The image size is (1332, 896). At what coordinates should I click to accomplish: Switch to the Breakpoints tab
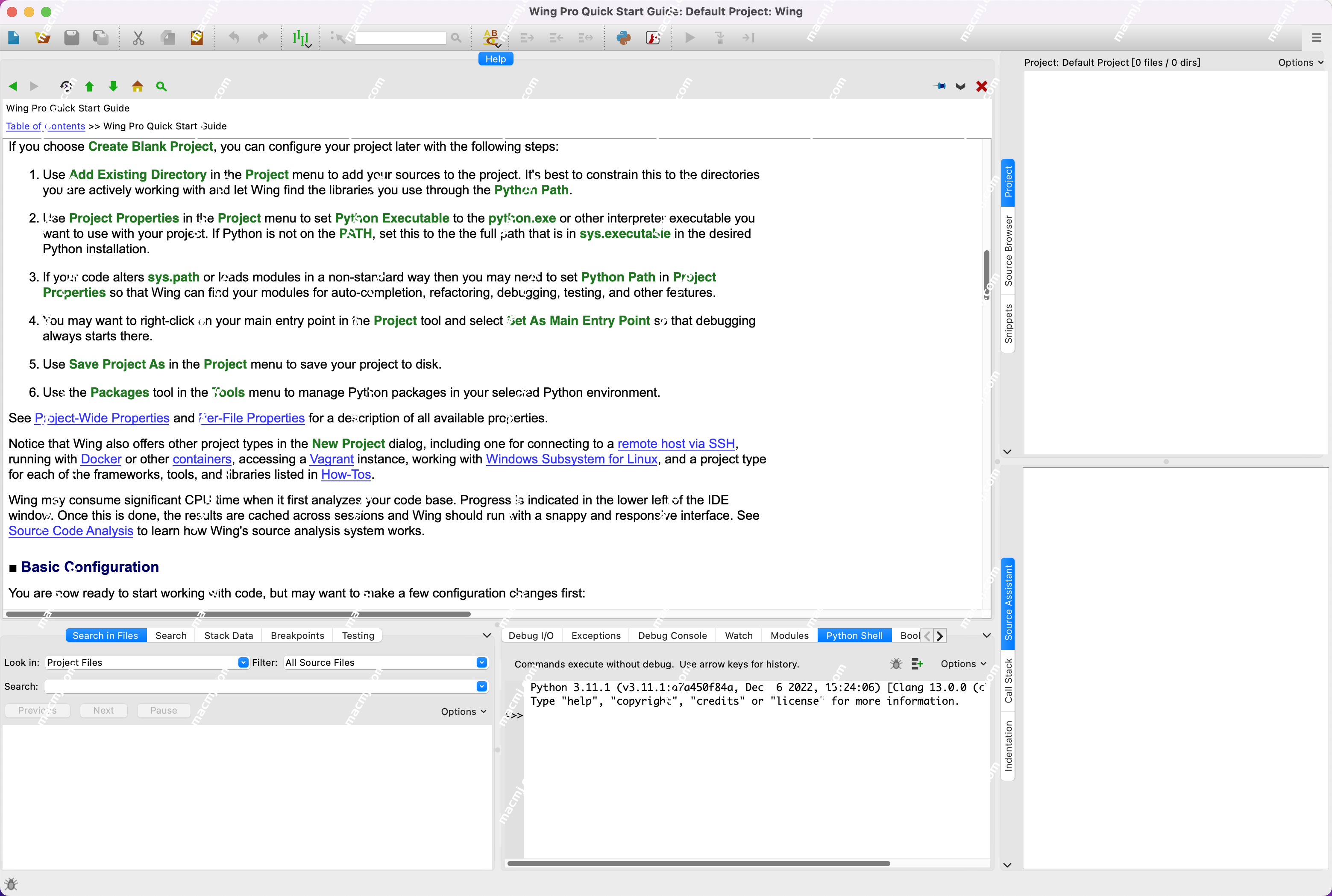click(297, 635)
